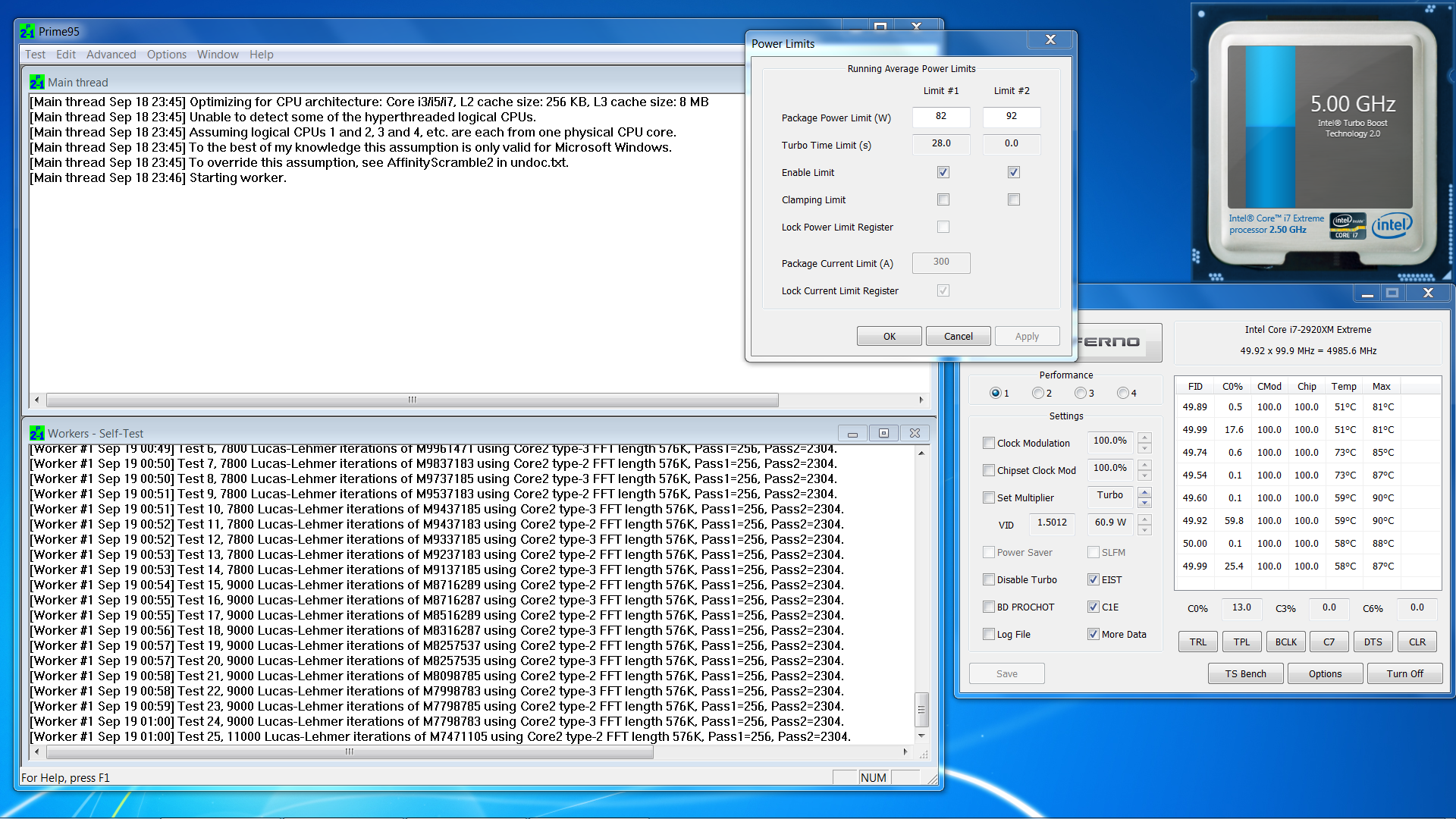1456x819 pixels.
Task: Enable Clock Modulation checkbox
Action: pyautogui.click(x=989, y=443)
